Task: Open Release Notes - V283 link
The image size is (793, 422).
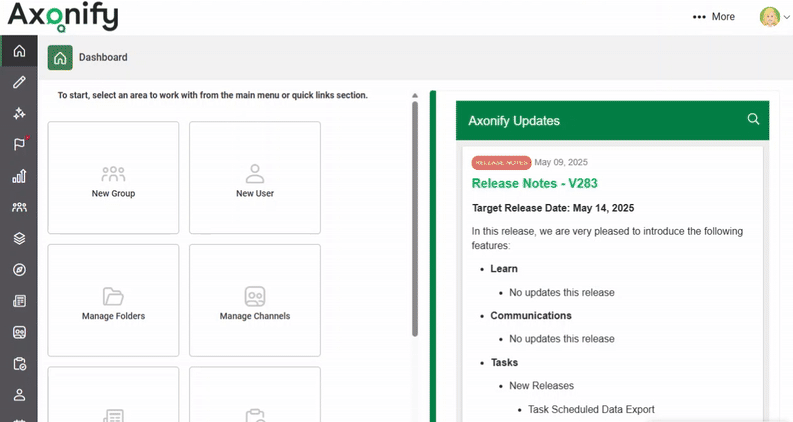Action: 534,184
